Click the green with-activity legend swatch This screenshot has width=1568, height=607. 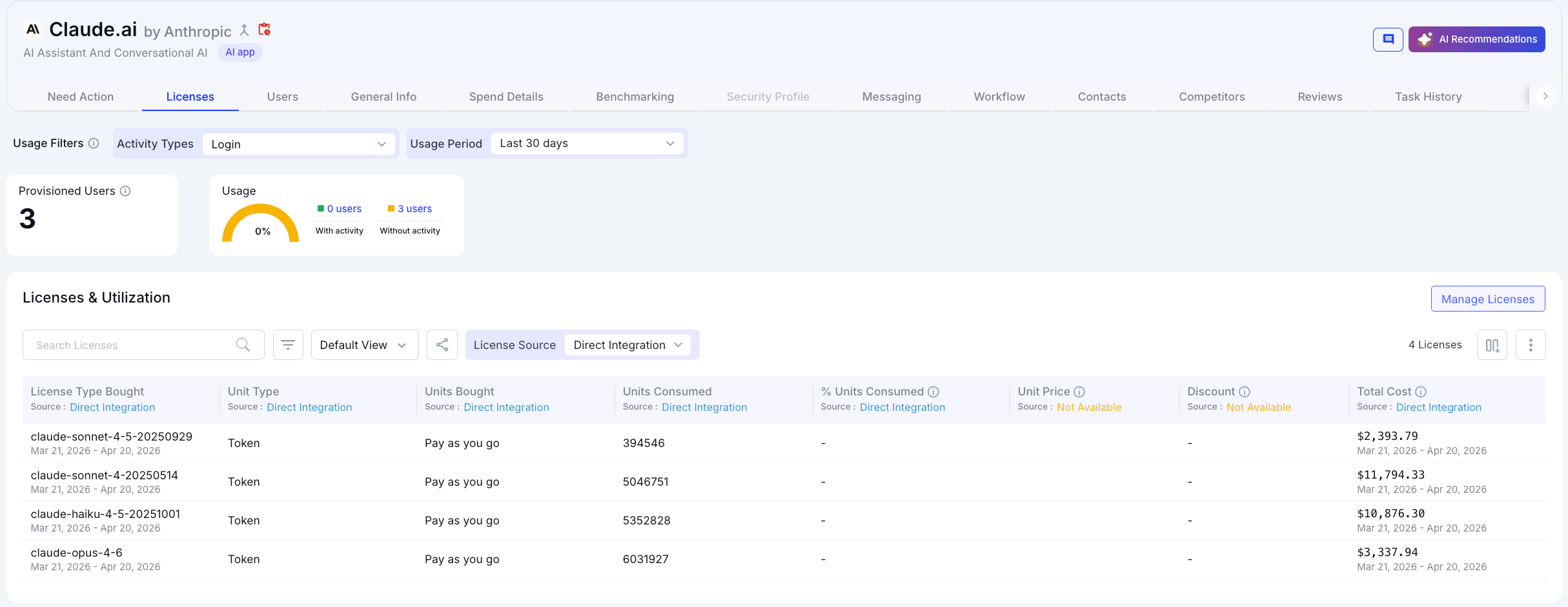[x=321, y=208]
